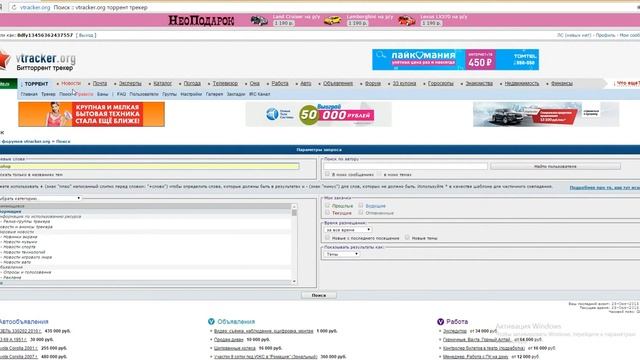This screenshot has height=360, width=640.
Task: Open the Трекер submenu link
Action: coord(48,94)
